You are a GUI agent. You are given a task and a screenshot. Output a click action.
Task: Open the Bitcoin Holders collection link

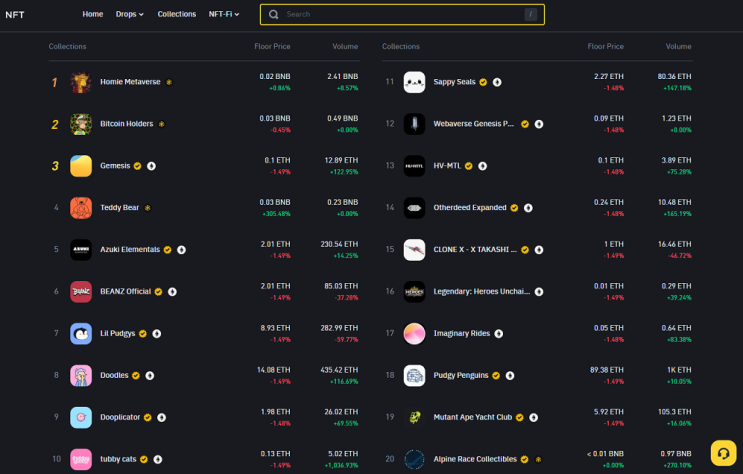pyautogui.click(x=127, y=124)
